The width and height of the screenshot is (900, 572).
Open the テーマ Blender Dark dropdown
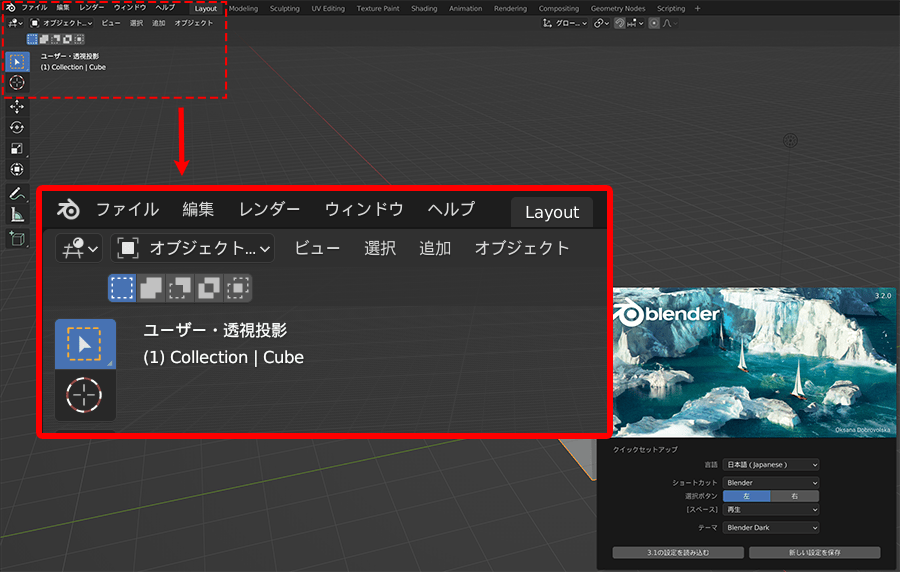773,527
